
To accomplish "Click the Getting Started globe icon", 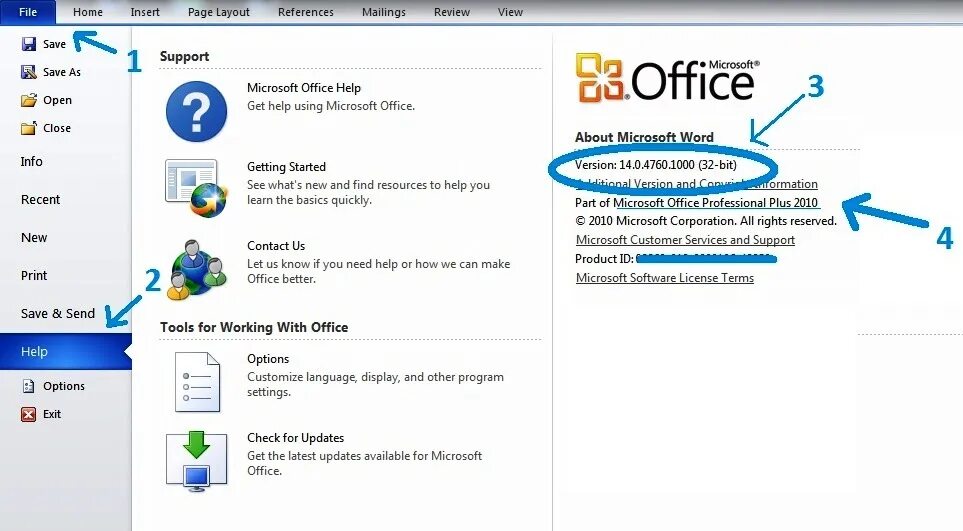I will click(196, 188).
